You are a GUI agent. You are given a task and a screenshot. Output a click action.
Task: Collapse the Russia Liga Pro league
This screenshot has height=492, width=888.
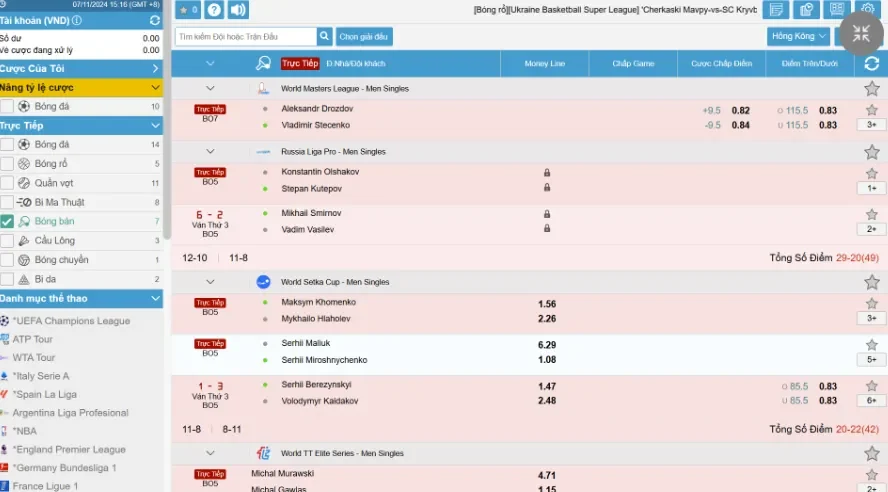click(x=210, y=152)
